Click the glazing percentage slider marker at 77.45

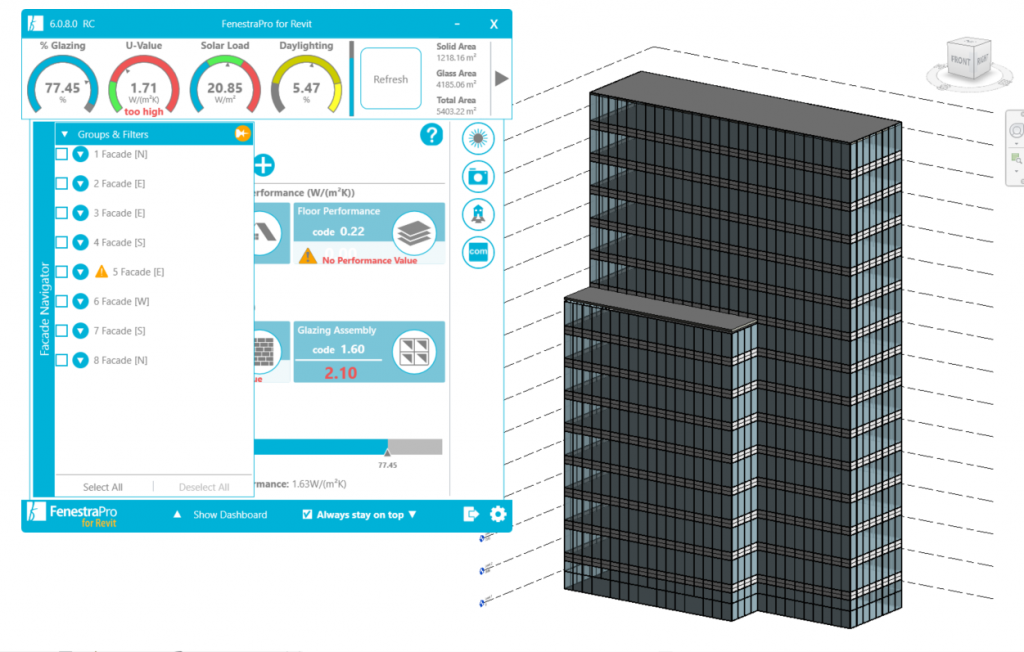tap(387, 452)
